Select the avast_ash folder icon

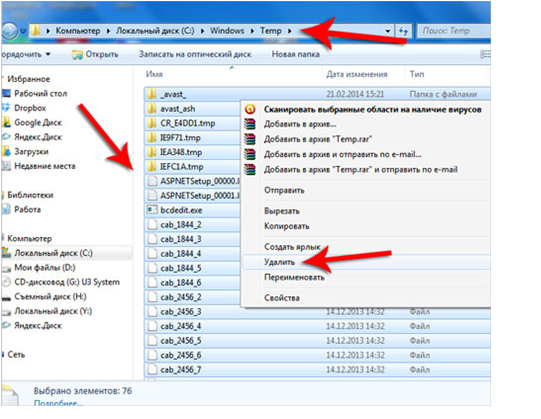click(x=151, y=109)
